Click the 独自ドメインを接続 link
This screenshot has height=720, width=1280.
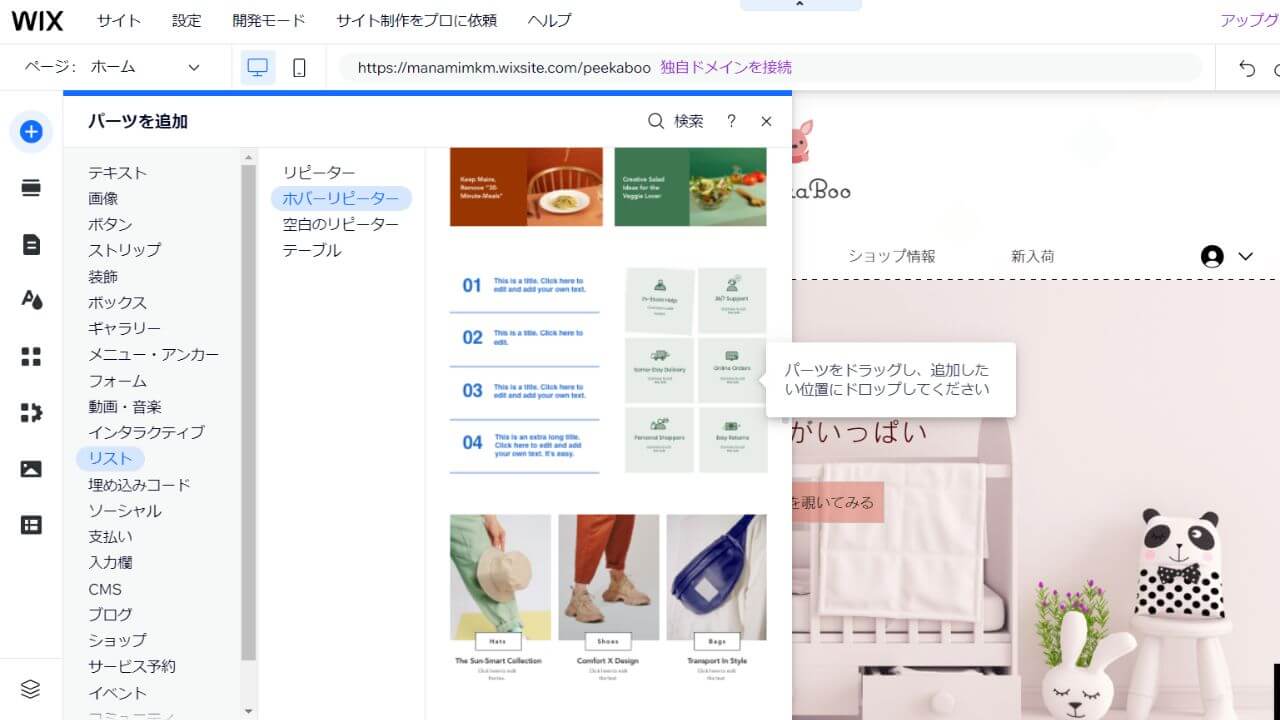[724, 66]
